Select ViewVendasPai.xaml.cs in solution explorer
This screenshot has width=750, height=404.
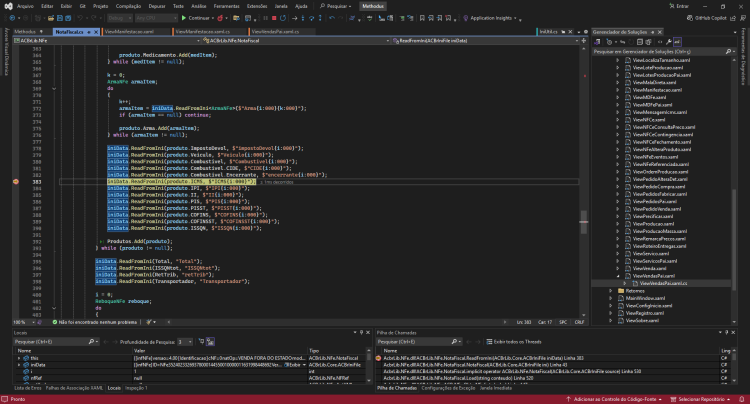point(663,283)
